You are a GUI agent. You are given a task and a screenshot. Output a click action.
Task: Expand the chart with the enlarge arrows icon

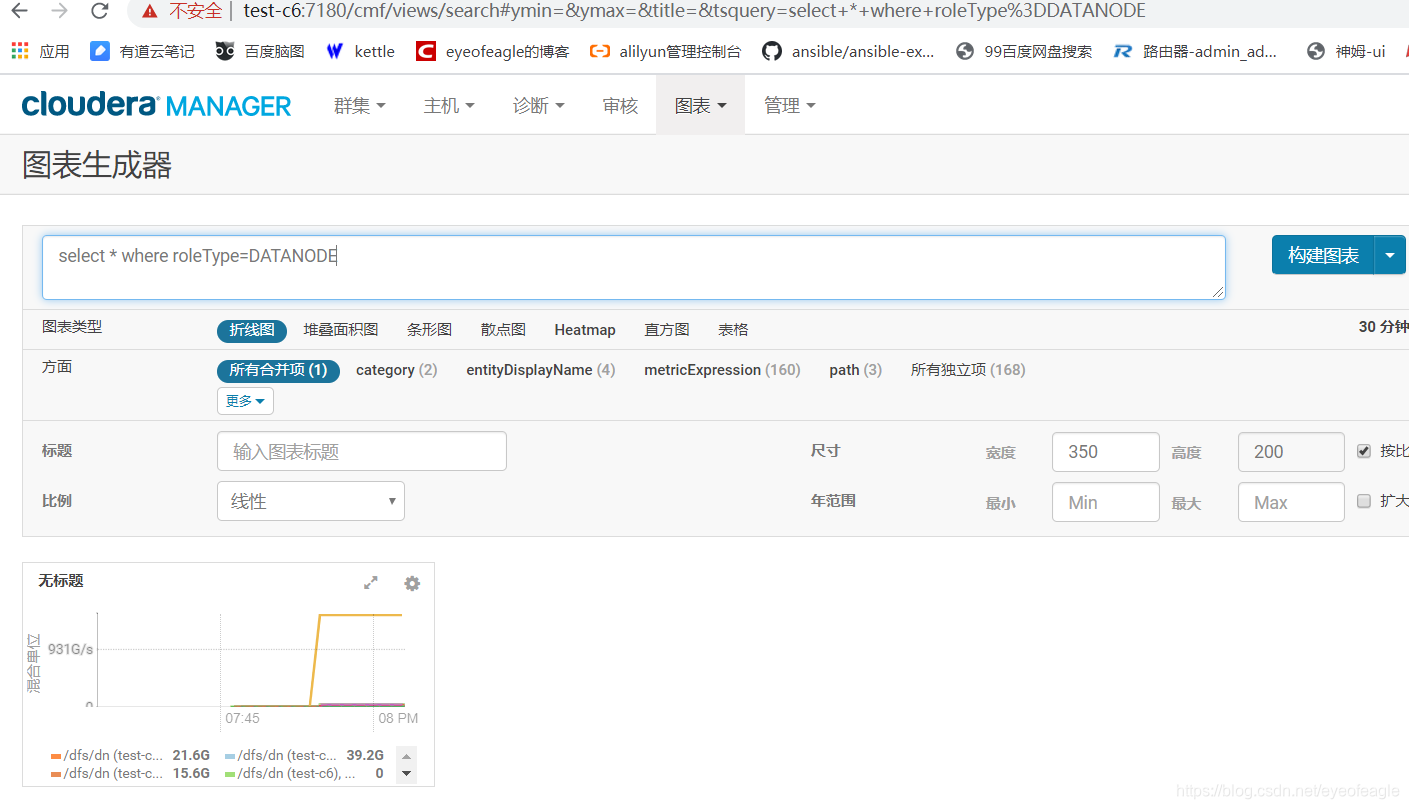click(371, 582)
